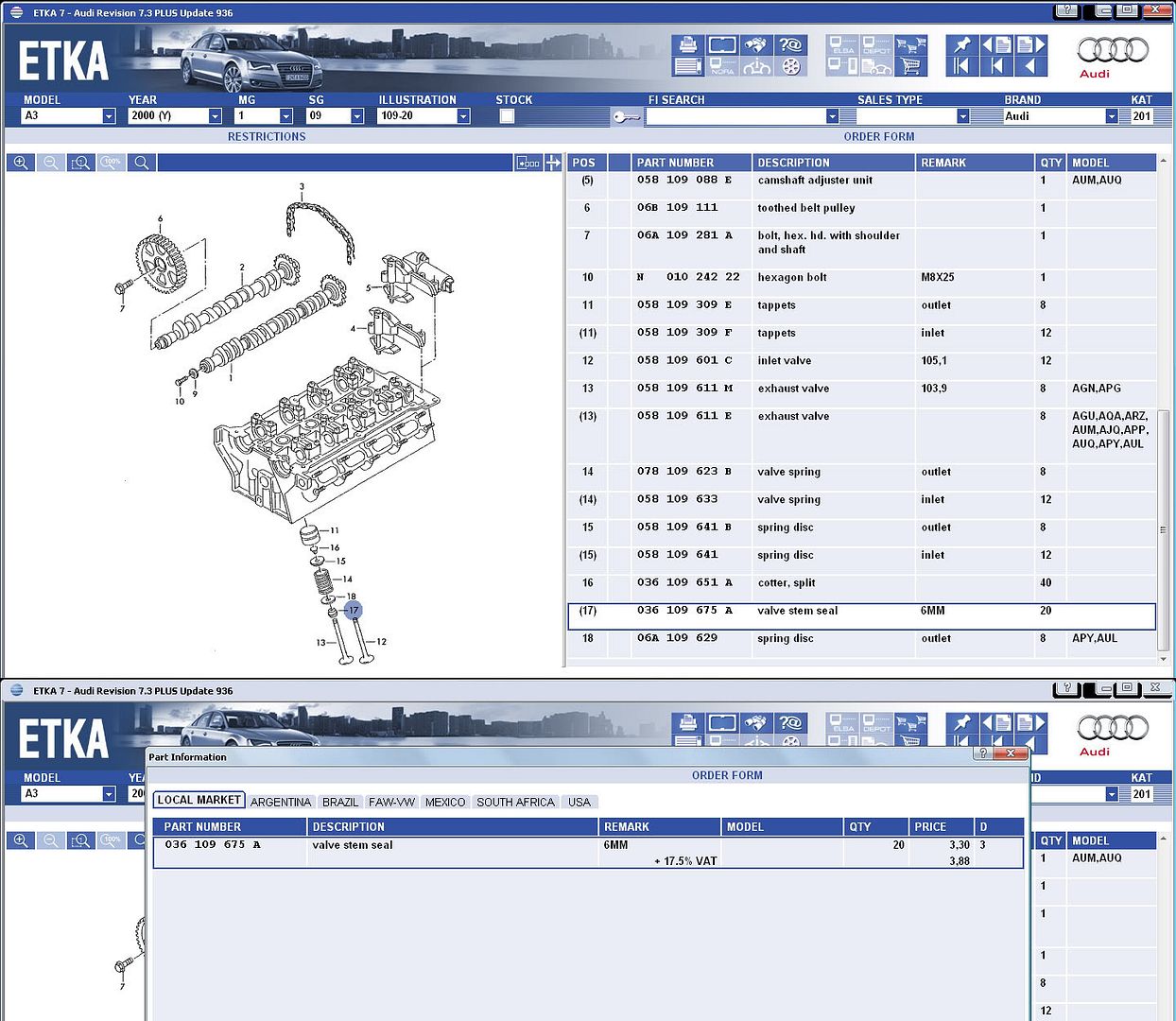
Task: Switch to the ARGENTINA tab
Action: pos(281,802)
